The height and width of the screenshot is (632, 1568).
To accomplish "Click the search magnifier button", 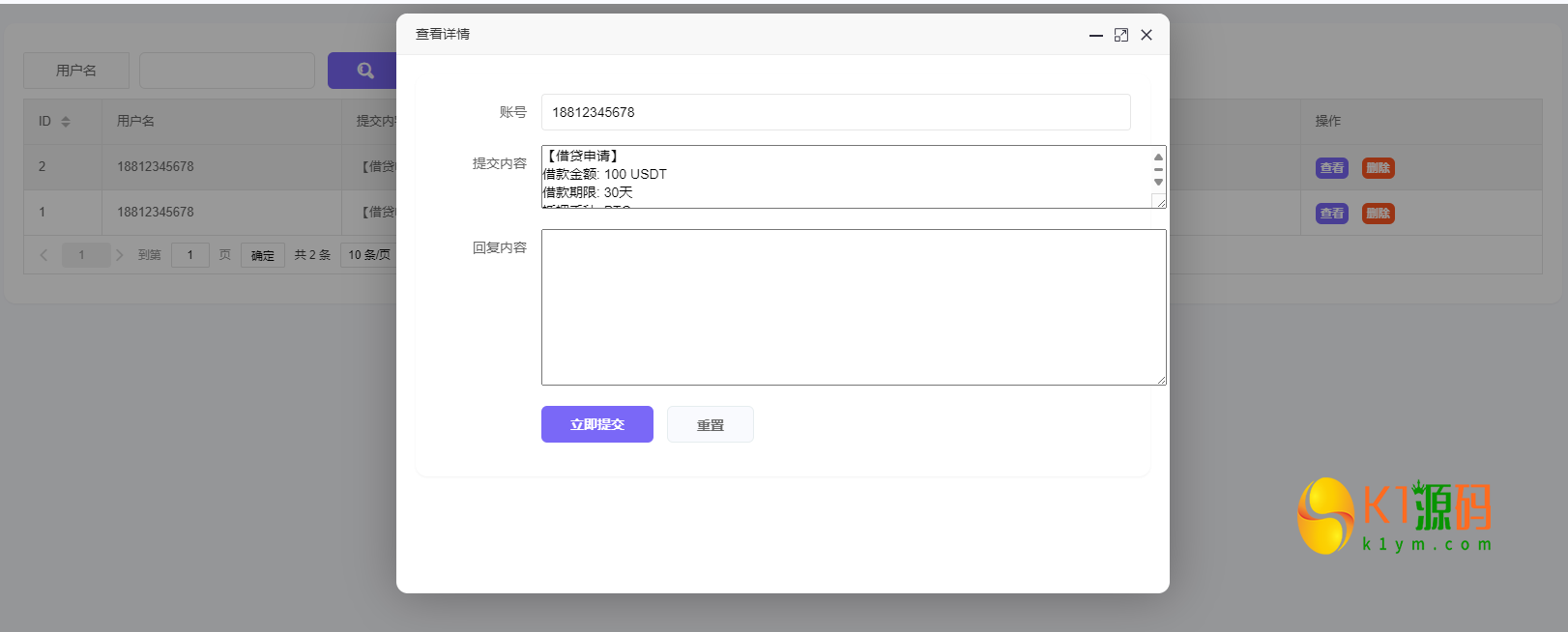I will [363, 71].
